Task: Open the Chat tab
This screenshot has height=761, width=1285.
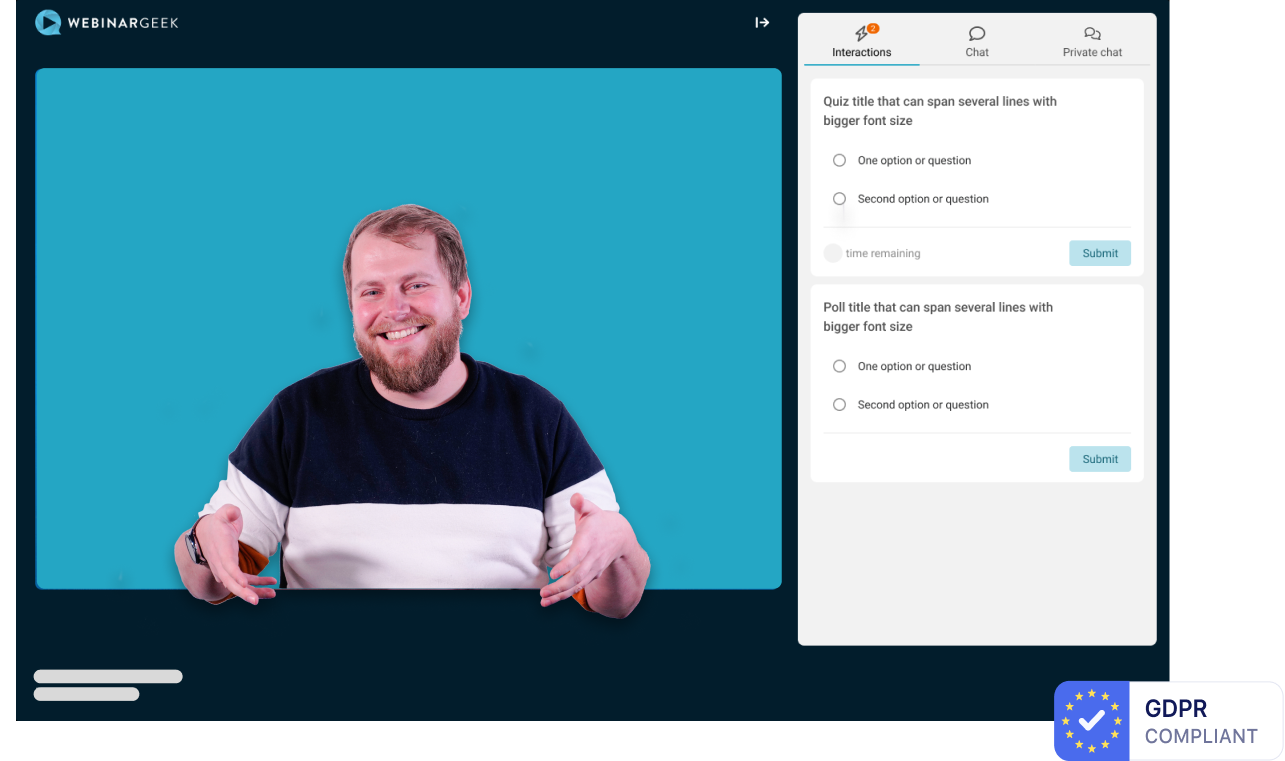Action: pyautogui.click(x=977, y=42)
